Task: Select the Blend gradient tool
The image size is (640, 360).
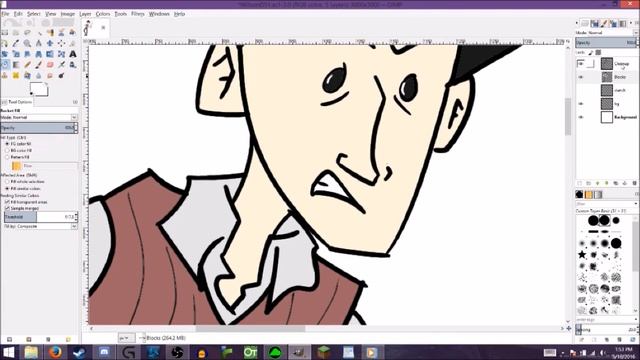Action: (16, 64)
